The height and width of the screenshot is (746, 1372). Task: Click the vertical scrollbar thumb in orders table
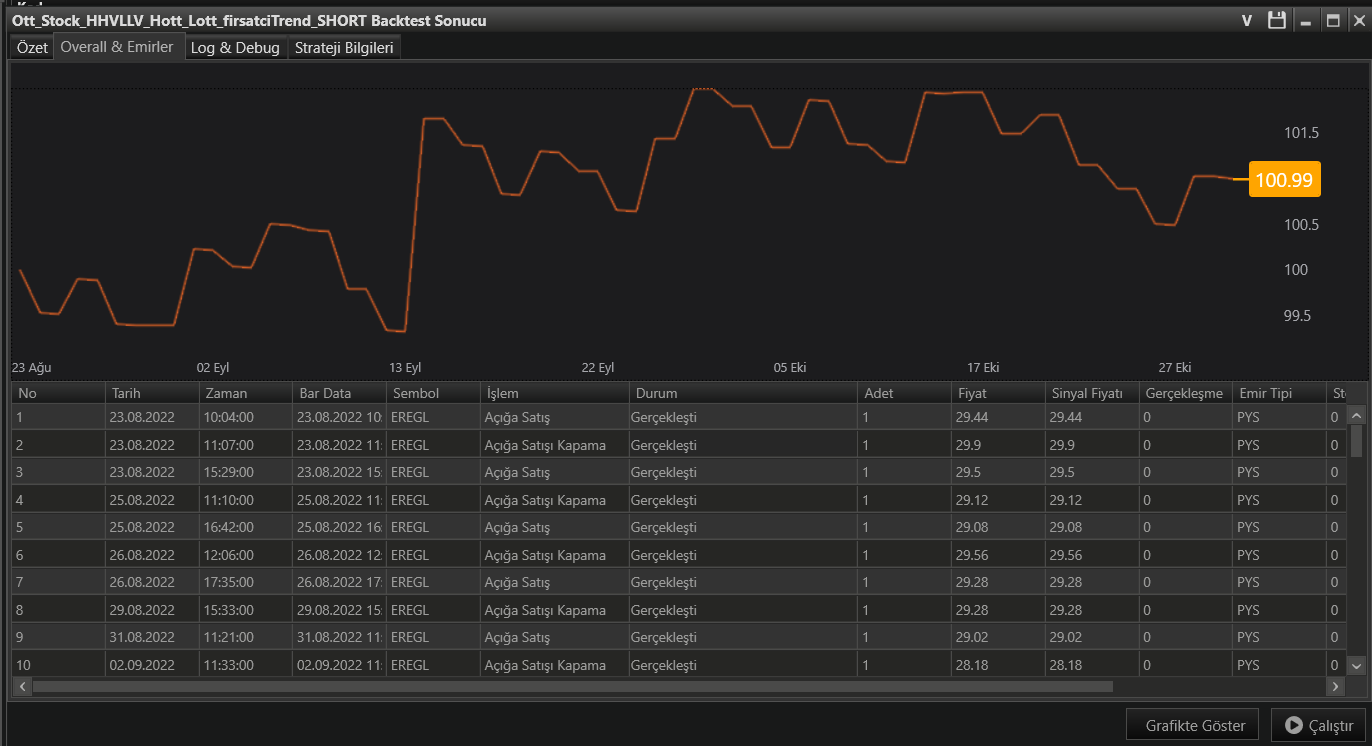click(1356, 440)
